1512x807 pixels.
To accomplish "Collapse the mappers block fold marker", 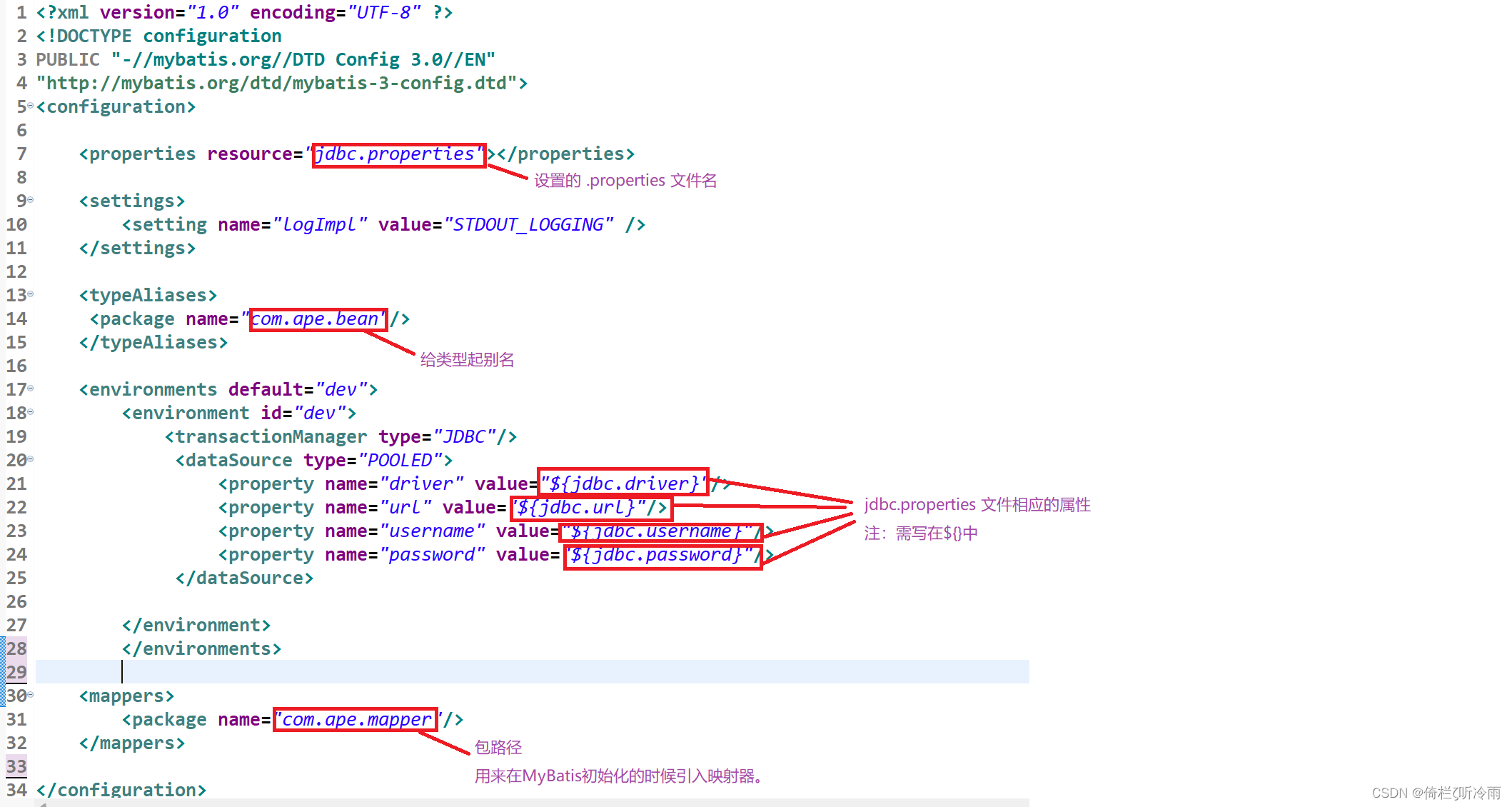I will pyautogui.click(x=31, y=695).
